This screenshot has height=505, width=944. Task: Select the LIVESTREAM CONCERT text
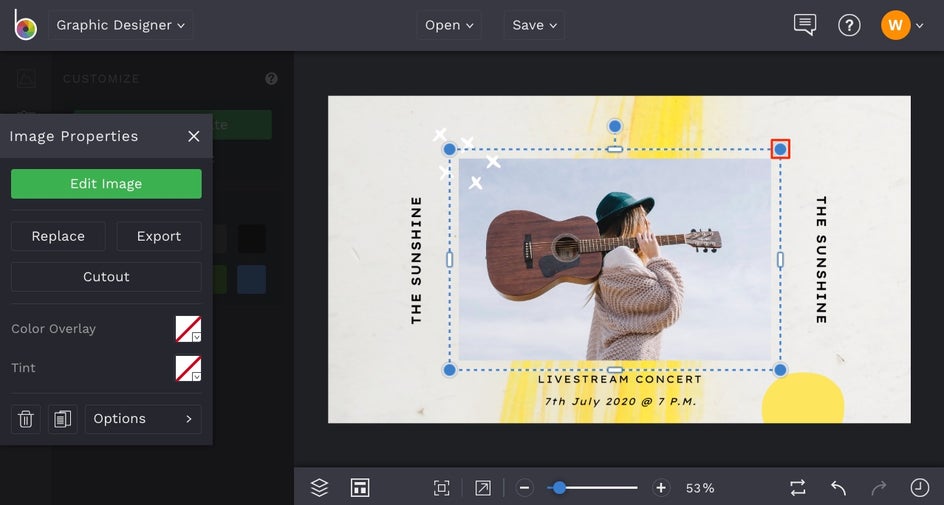(x=620, y=379)
